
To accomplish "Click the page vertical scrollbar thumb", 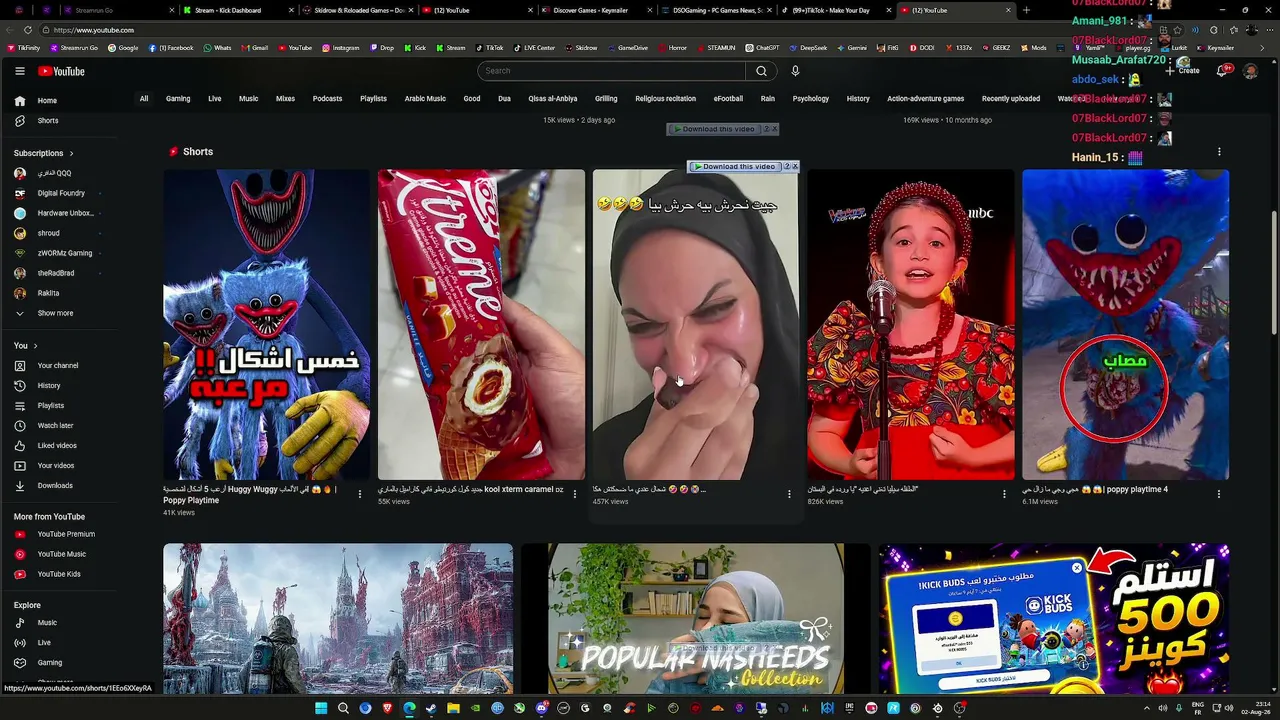I will [x=1274, y=272].
